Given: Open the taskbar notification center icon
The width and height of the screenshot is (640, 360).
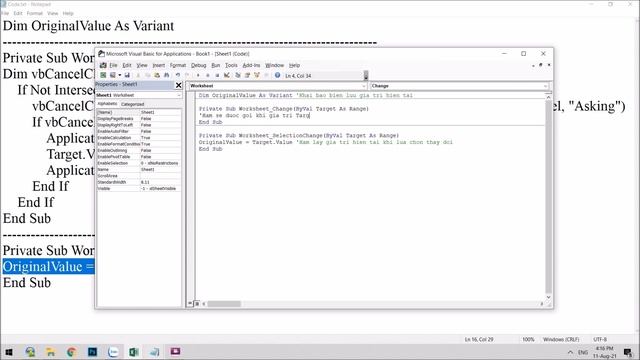Looking at the screenshot, I should pyautogui.click(x=628, y=352).
